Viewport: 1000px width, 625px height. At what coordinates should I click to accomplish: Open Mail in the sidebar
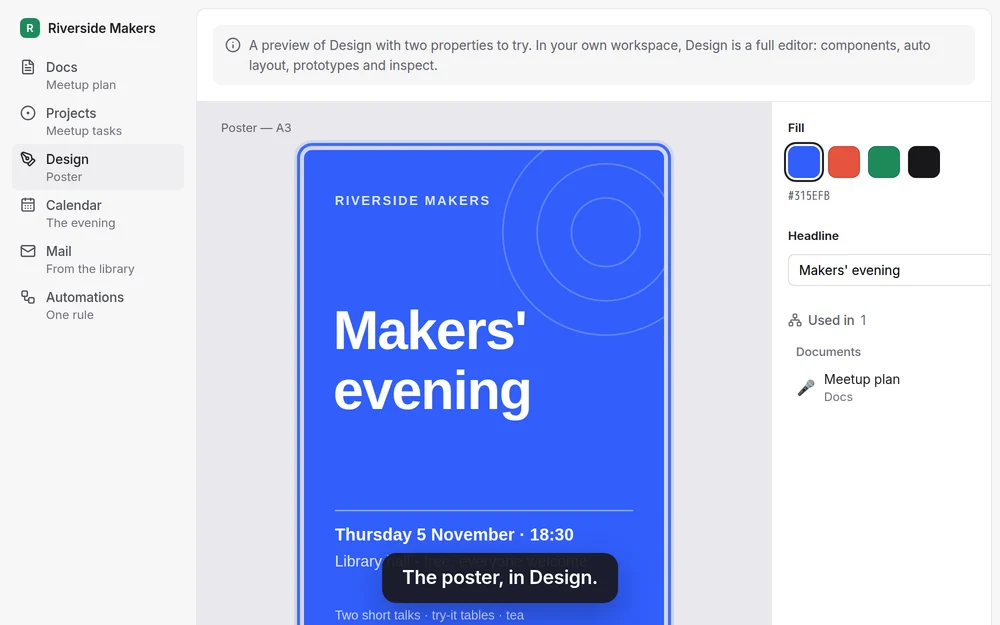pos(98,259)
